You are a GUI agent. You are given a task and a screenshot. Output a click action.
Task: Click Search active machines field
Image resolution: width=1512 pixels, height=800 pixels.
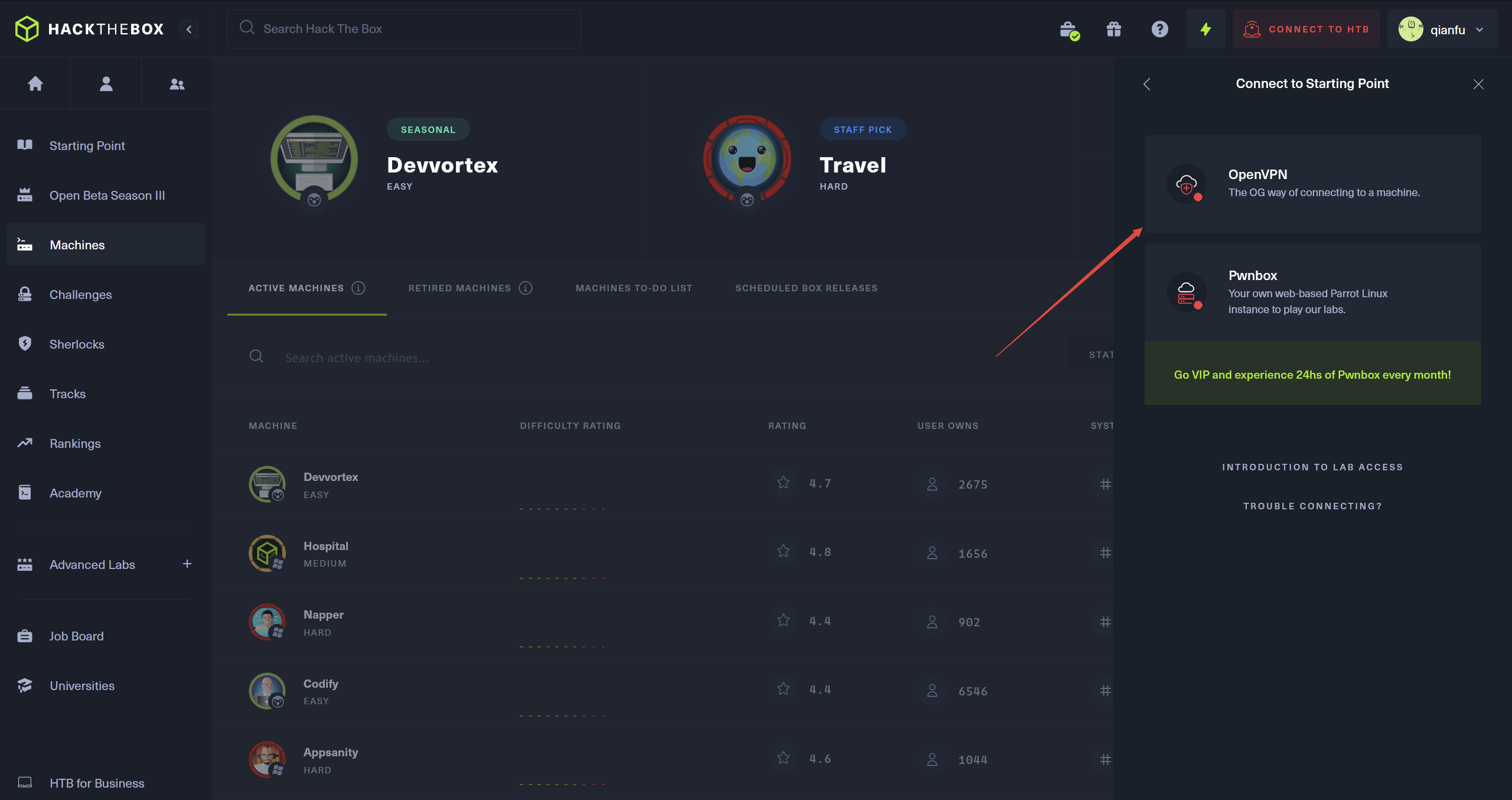tap(357, 357)
